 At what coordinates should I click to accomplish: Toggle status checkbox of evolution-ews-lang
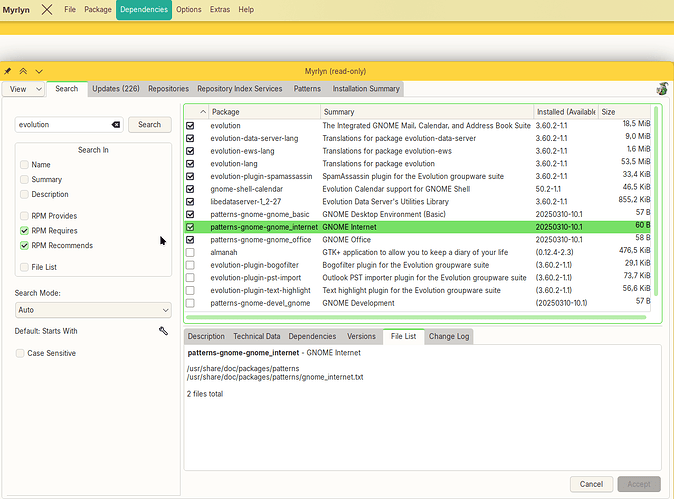[190, 151]
